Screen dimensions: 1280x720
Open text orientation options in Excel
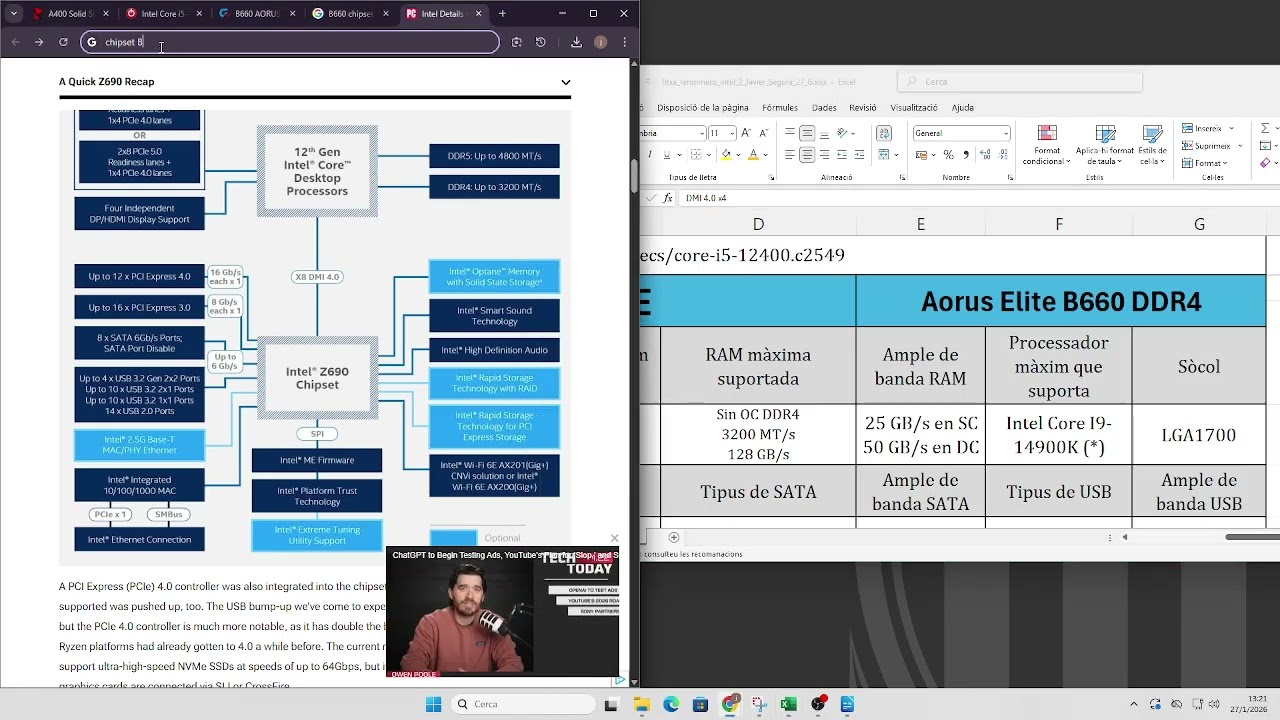(845, 133)
